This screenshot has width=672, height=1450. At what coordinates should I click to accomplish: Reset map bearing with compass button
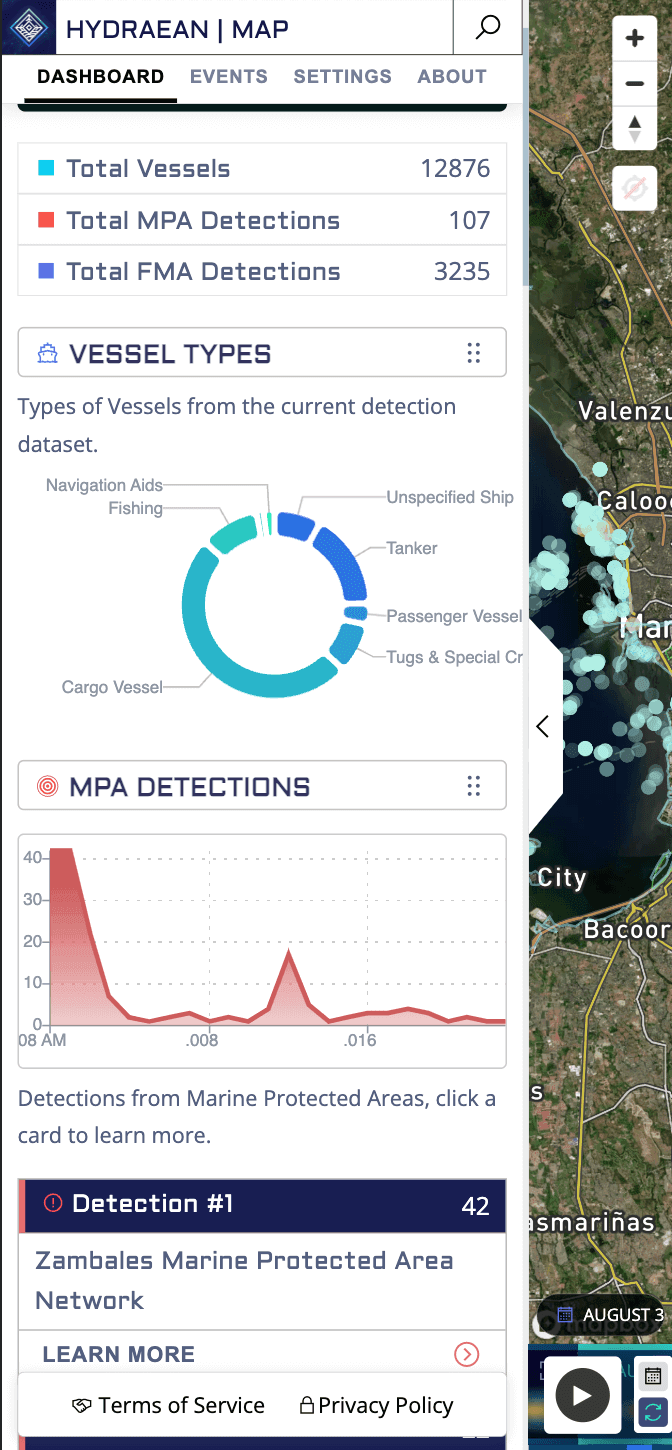(x=634, y=128)
